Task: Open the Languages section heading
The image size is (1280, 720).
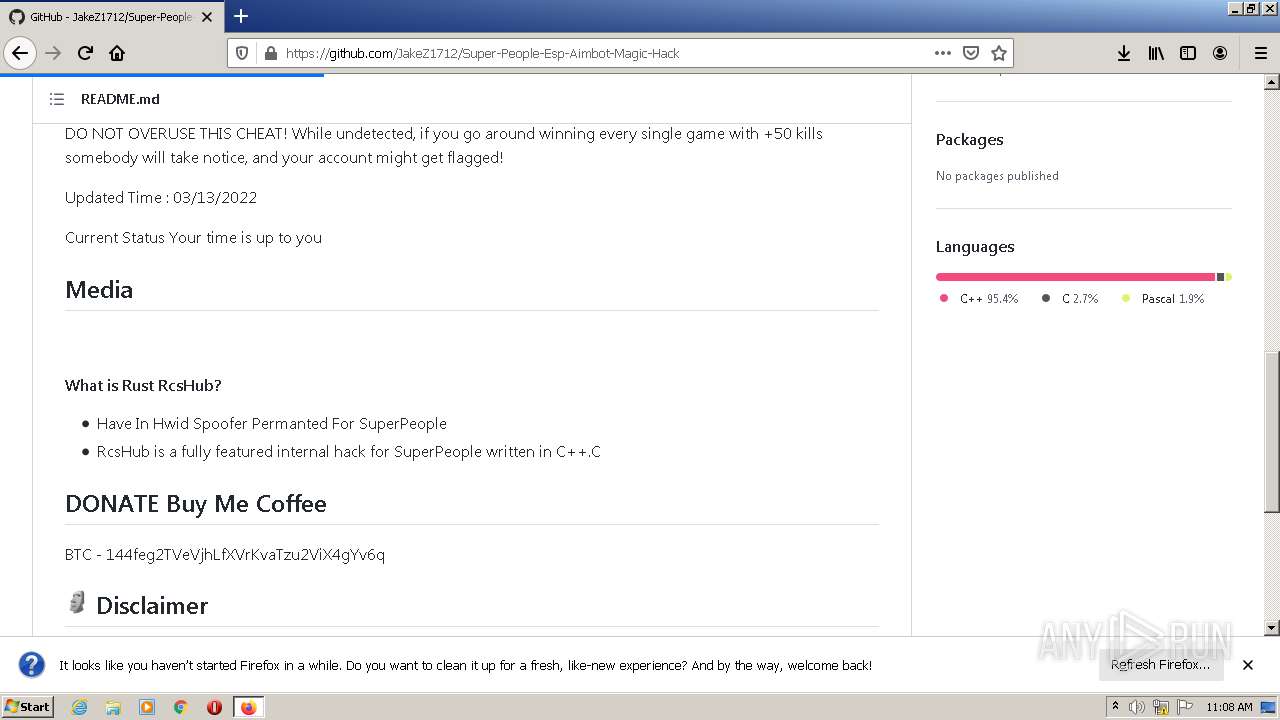Action: [x=975, y=247]
